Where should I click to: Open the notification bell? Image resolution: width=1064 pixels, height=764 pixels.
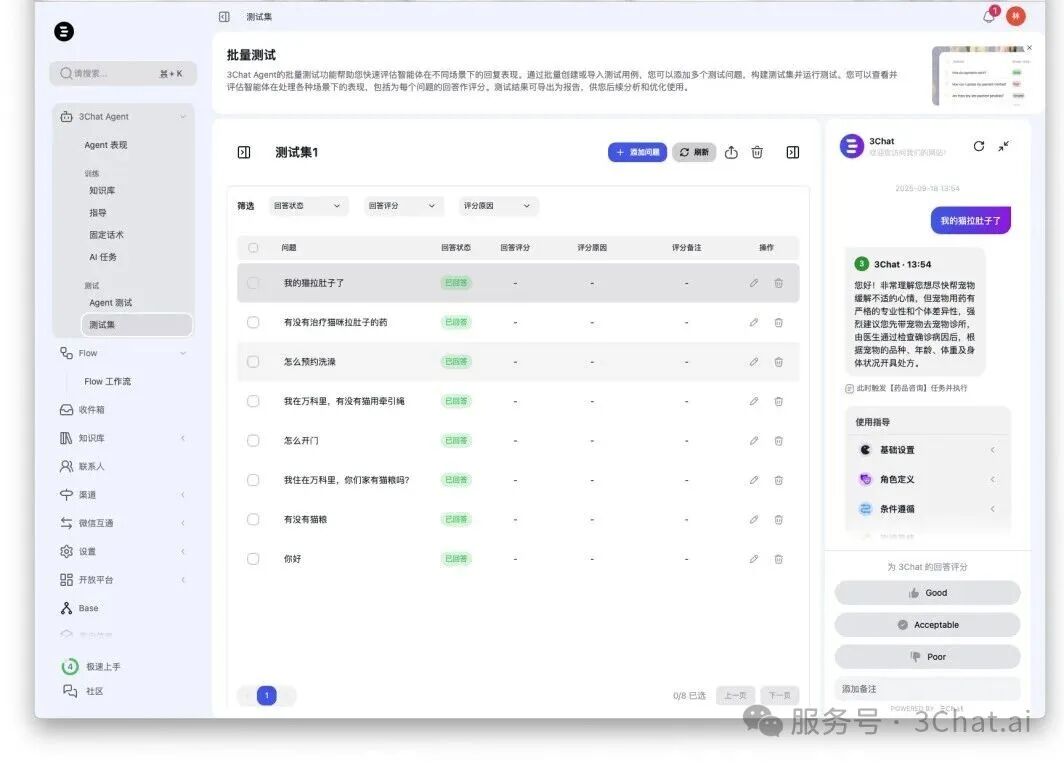point(989,16)
